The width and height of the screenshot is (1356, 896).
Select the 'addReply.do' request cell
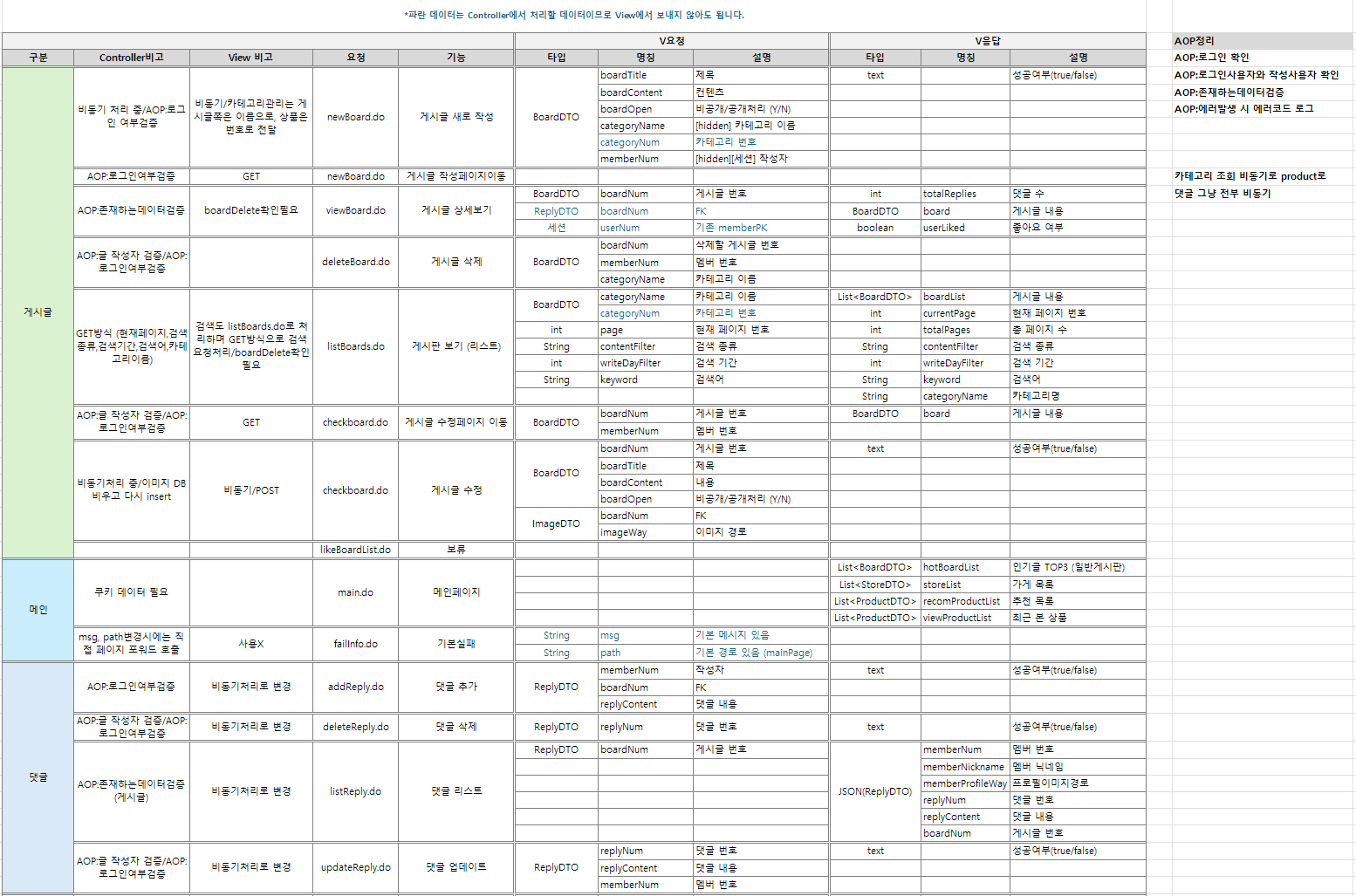356,687
